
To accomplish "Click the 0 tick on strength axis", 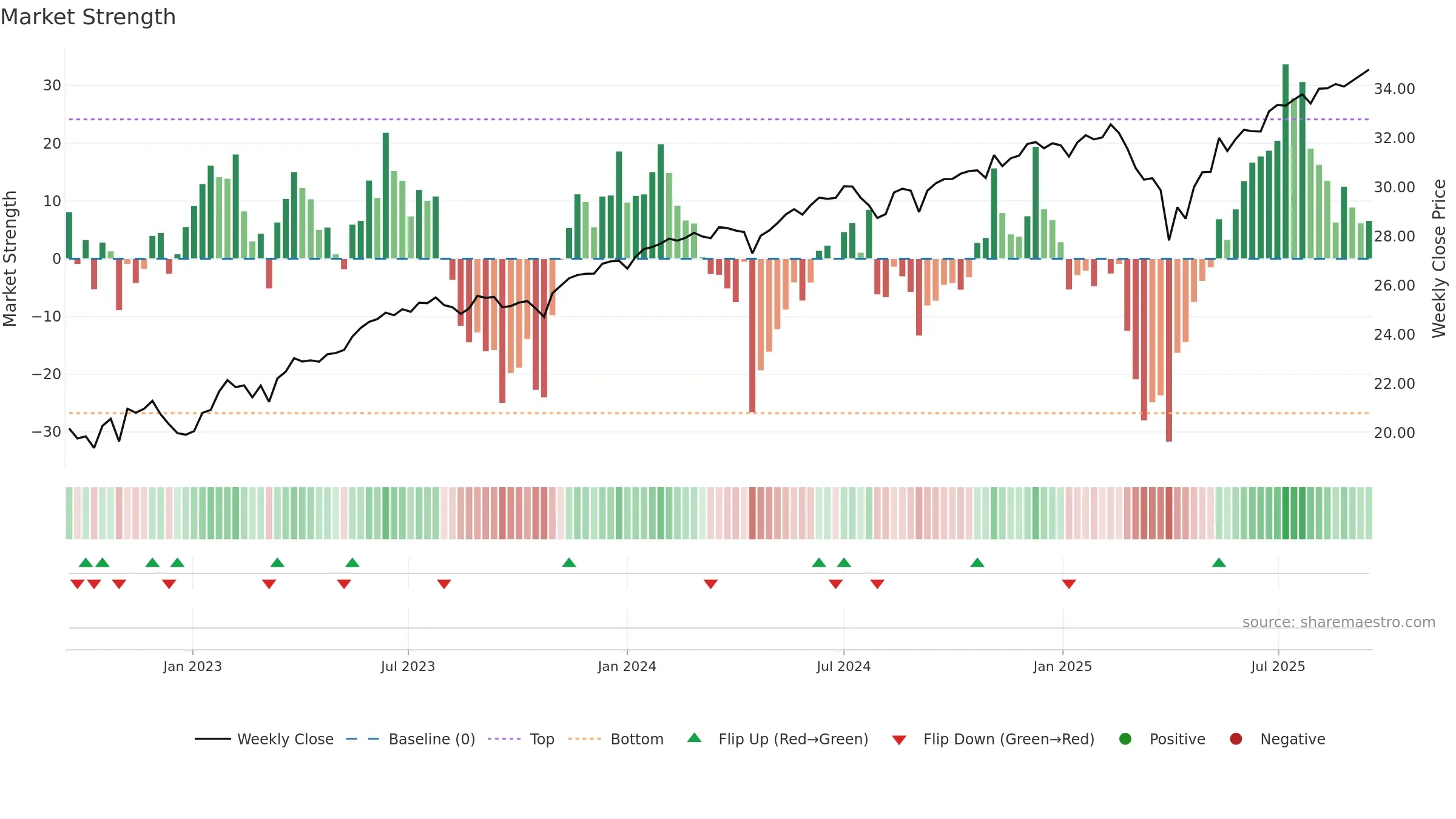I will [x=56, y=258].
